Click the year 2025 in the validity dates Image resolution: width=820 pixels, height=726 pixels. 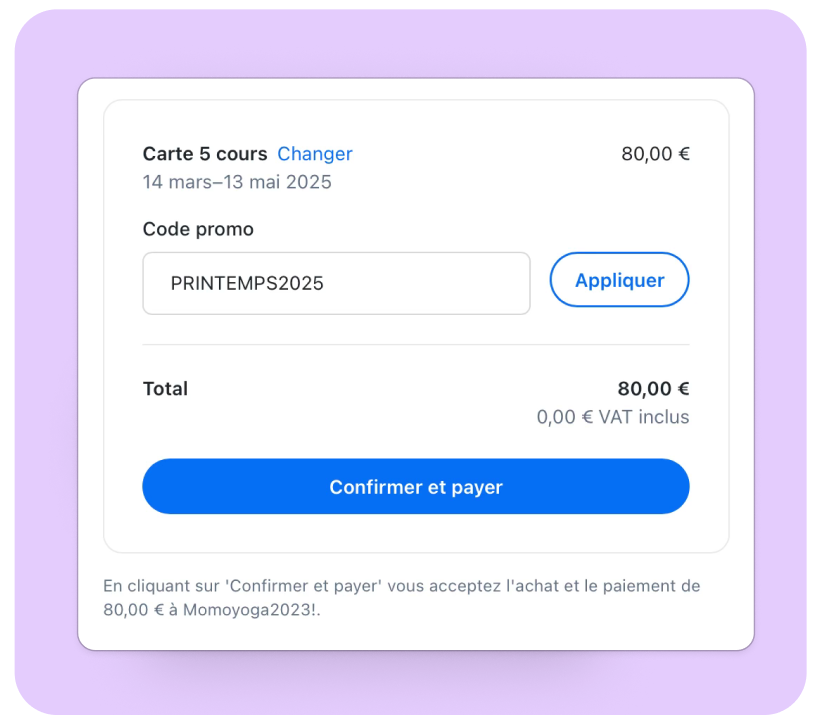pyautogui.click(x=309, y=182)
